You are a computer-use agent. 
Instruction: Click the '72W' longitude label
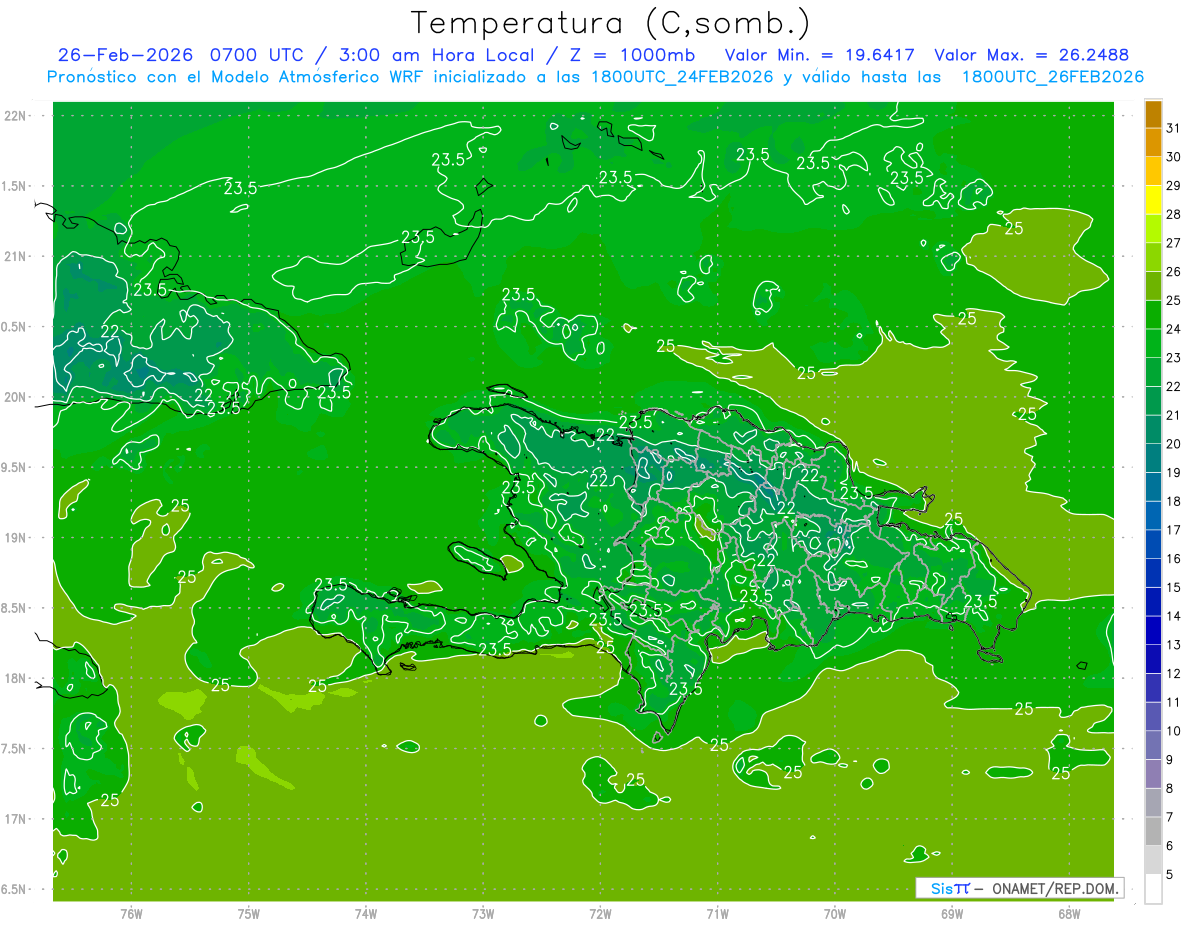click(x=600, y=914)
